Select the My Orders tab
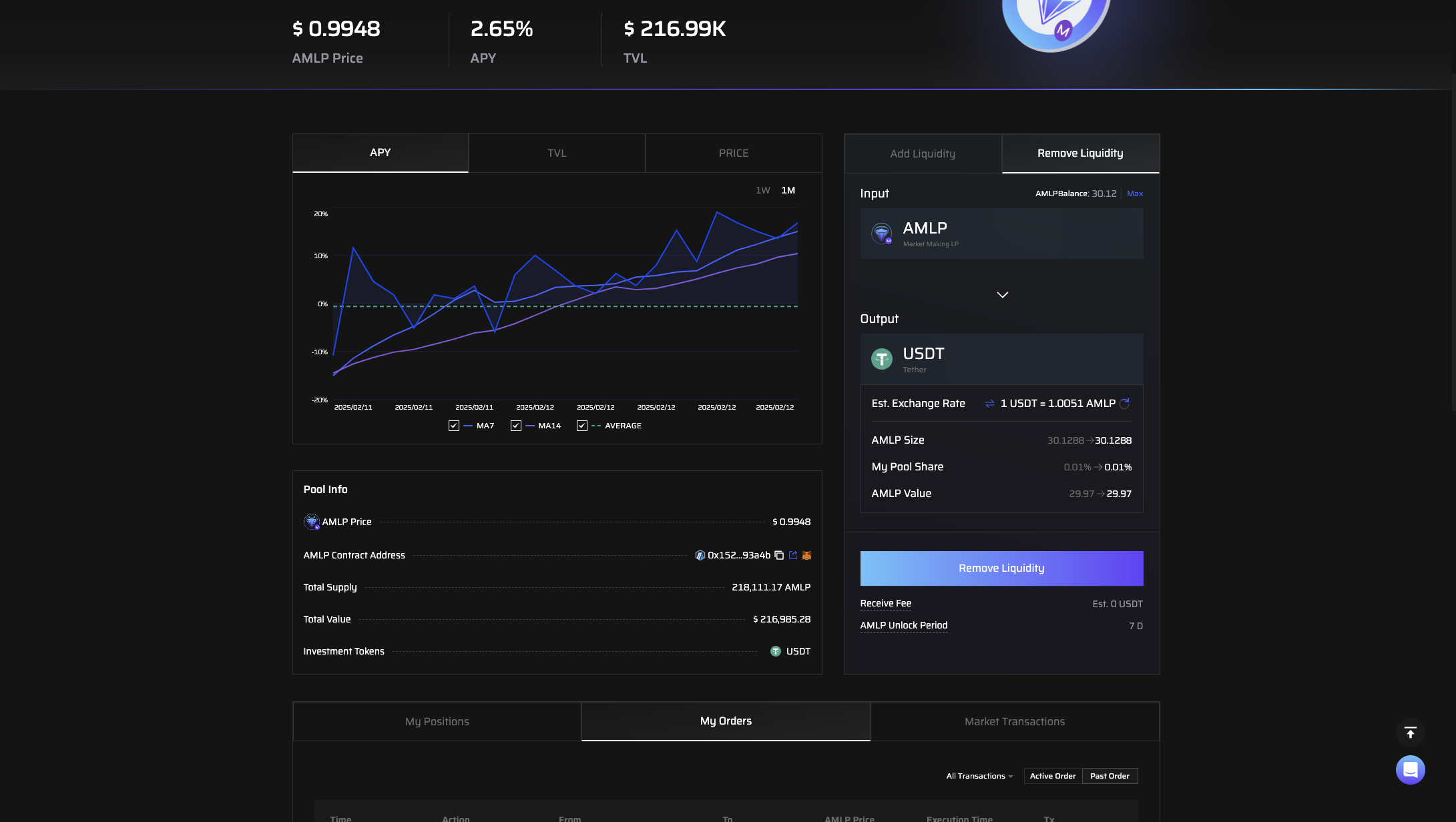The height and width of the screenshot is (822, 1456). [x=726, y=721]
